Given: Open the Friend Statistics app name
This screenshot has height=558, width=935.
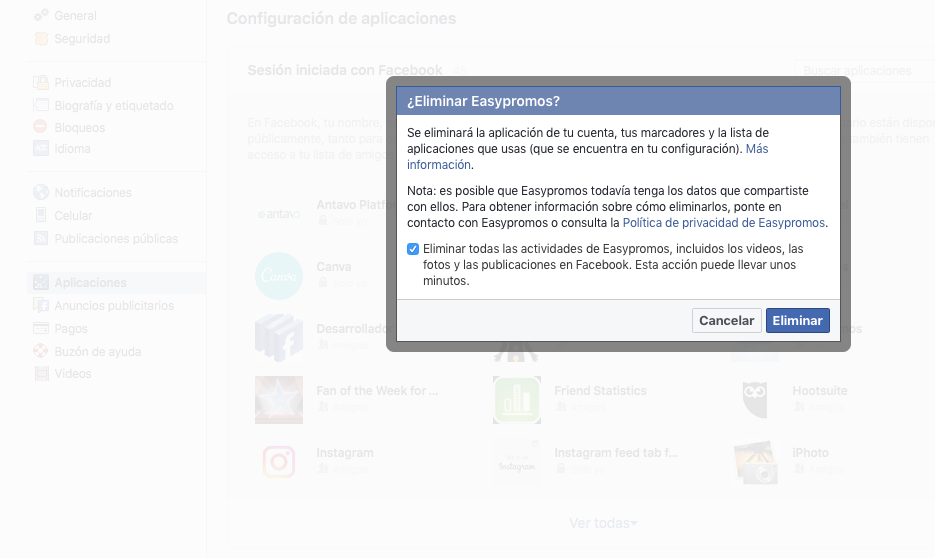Looking at the screenshot, I should pos(600,390).
